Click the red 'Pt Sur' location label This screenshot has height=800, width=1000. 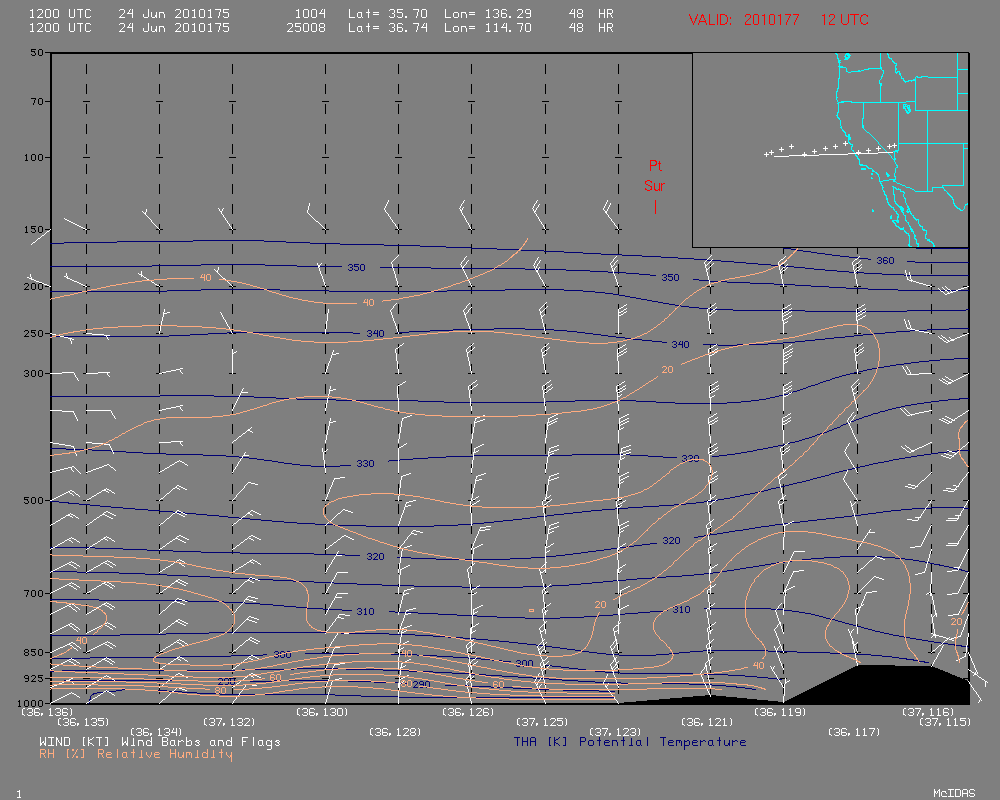click(655, 176)
